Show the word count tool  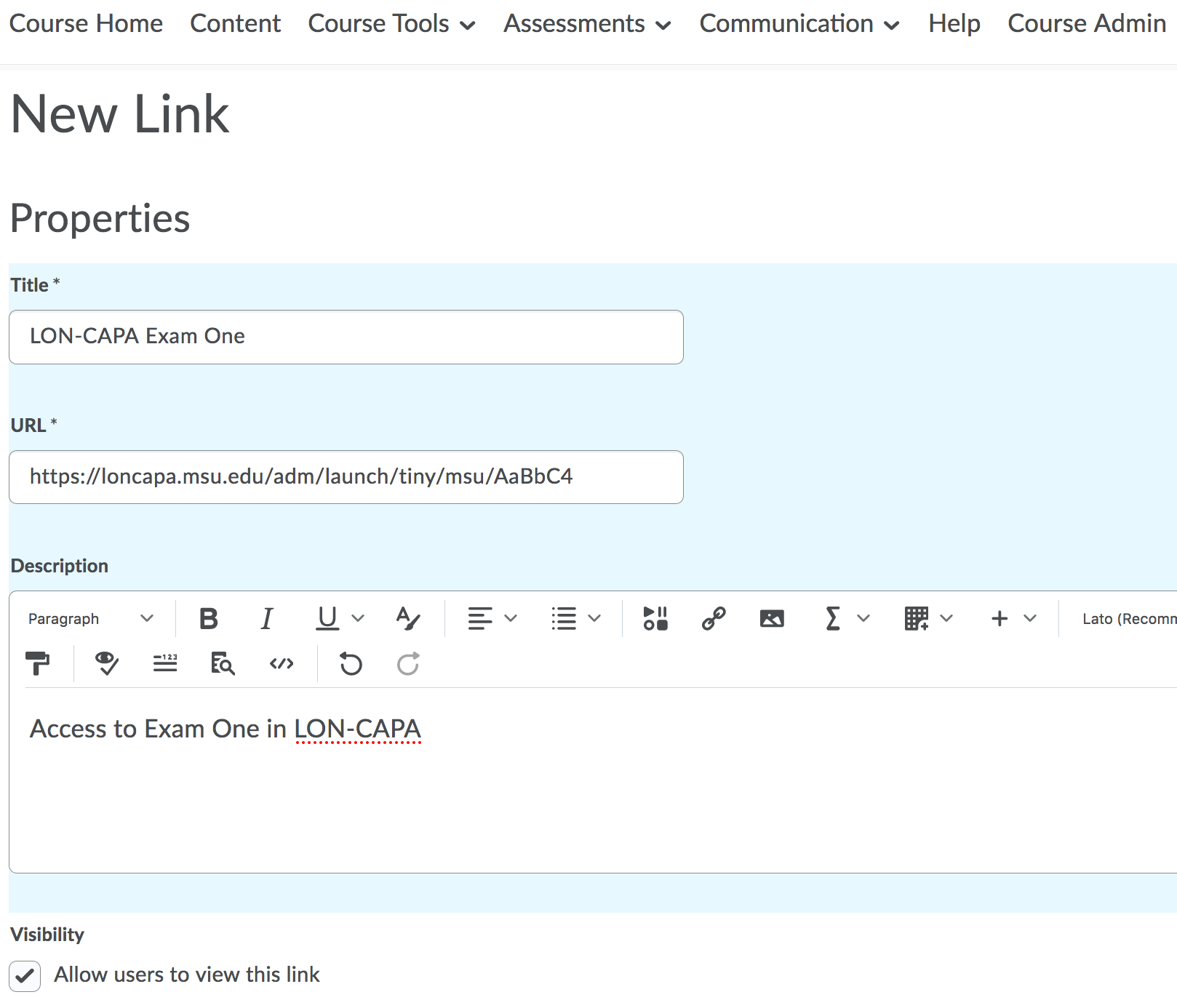pyautogui.click(x=165, y=663)
